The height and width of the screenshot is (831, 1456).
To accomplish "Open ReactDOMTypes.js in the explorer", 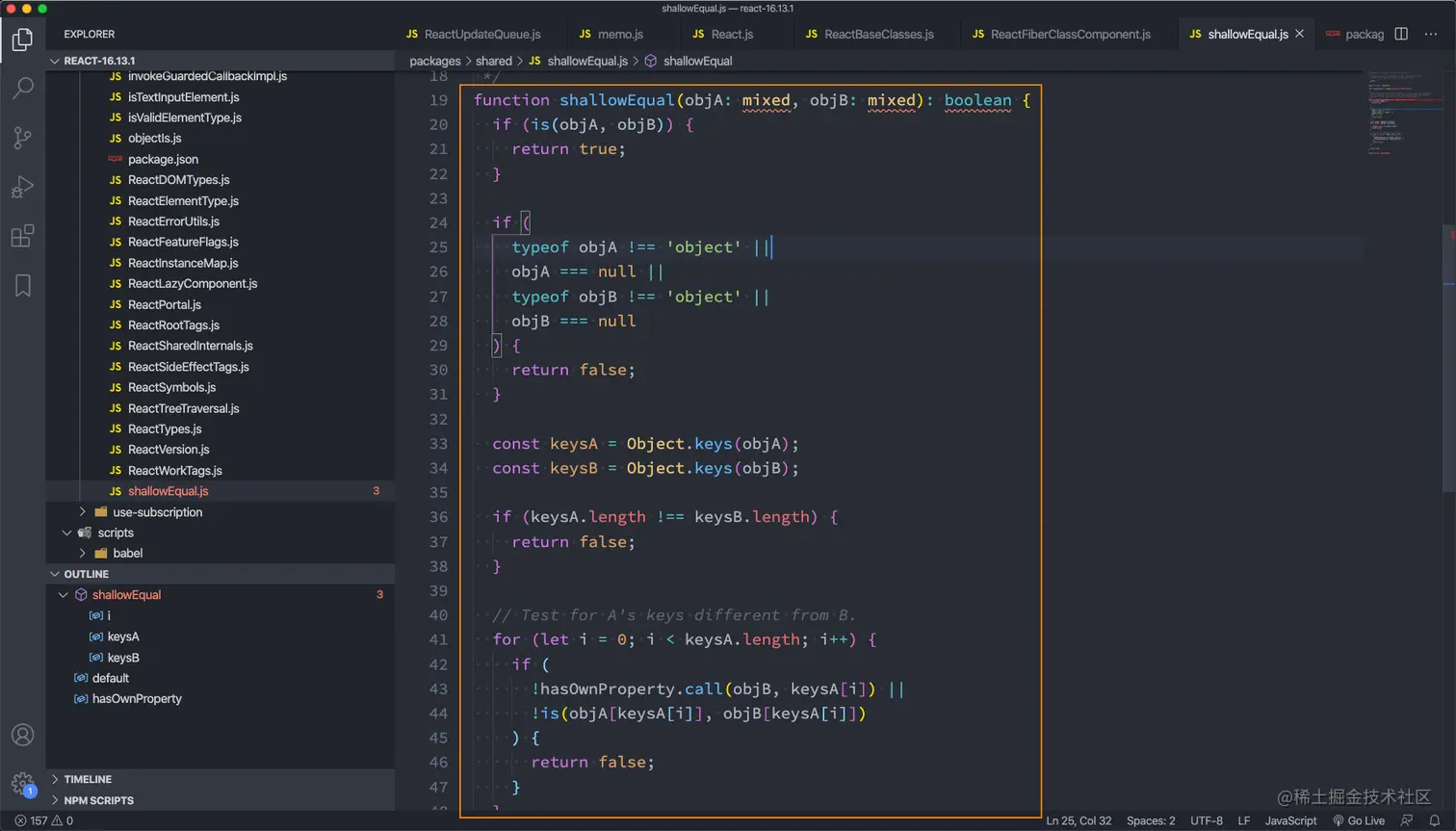I will [x=178, y=180].
